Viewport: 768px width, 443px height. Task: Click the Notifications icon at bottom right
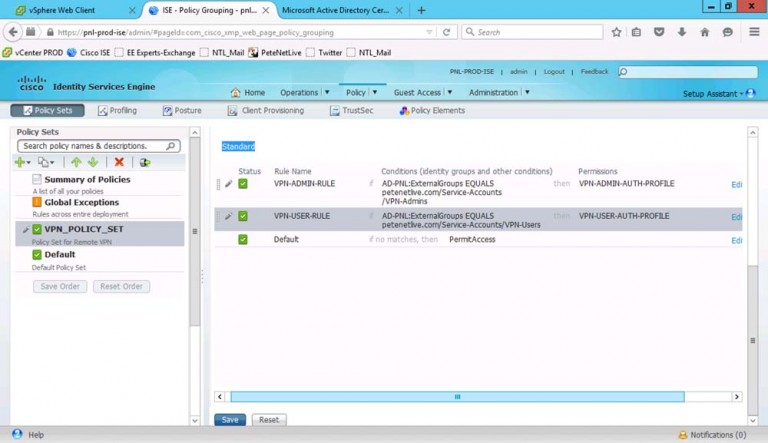click(682, 435)
